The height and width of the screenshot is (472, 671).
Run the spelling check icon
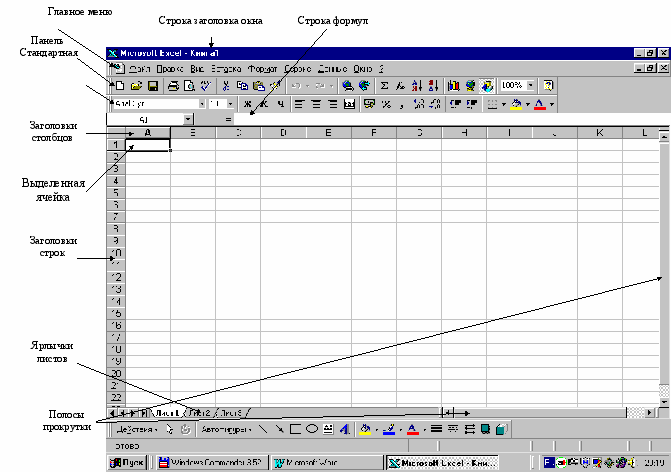coord(206,86)
